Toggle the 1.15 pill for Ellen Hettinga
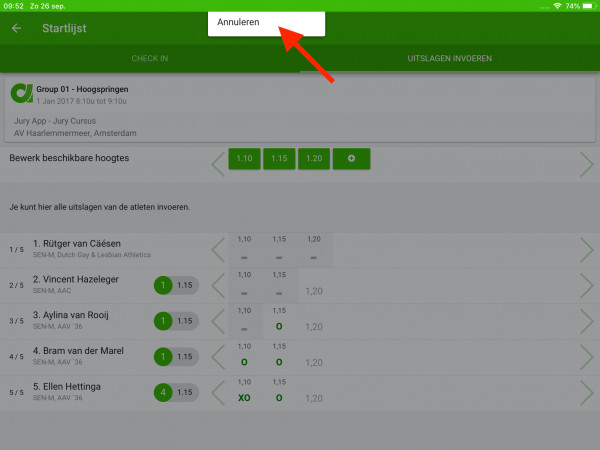Screen dimensions: 600x450 (x=185, y=391)
